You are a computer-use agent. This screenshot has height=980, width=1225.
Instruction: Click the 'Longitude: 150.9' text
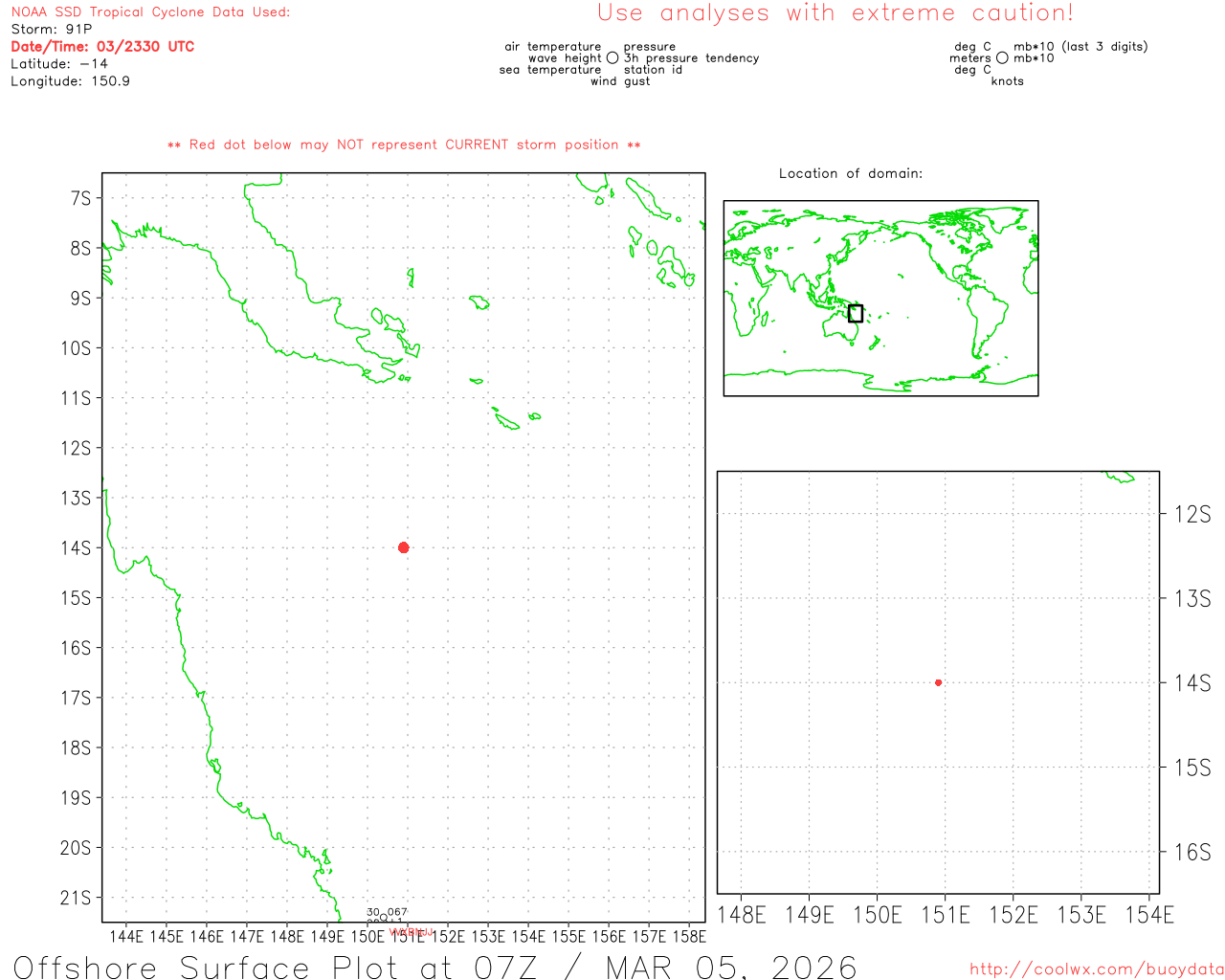coord(70,81)
